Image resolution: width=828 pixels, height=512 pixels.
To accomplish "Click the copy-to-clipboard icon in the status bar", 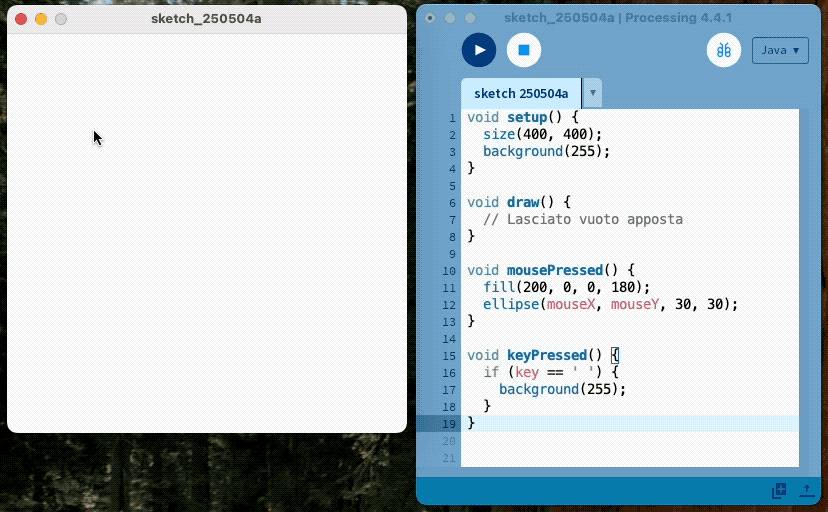I will pyautogui.click(x=779, y=491).
